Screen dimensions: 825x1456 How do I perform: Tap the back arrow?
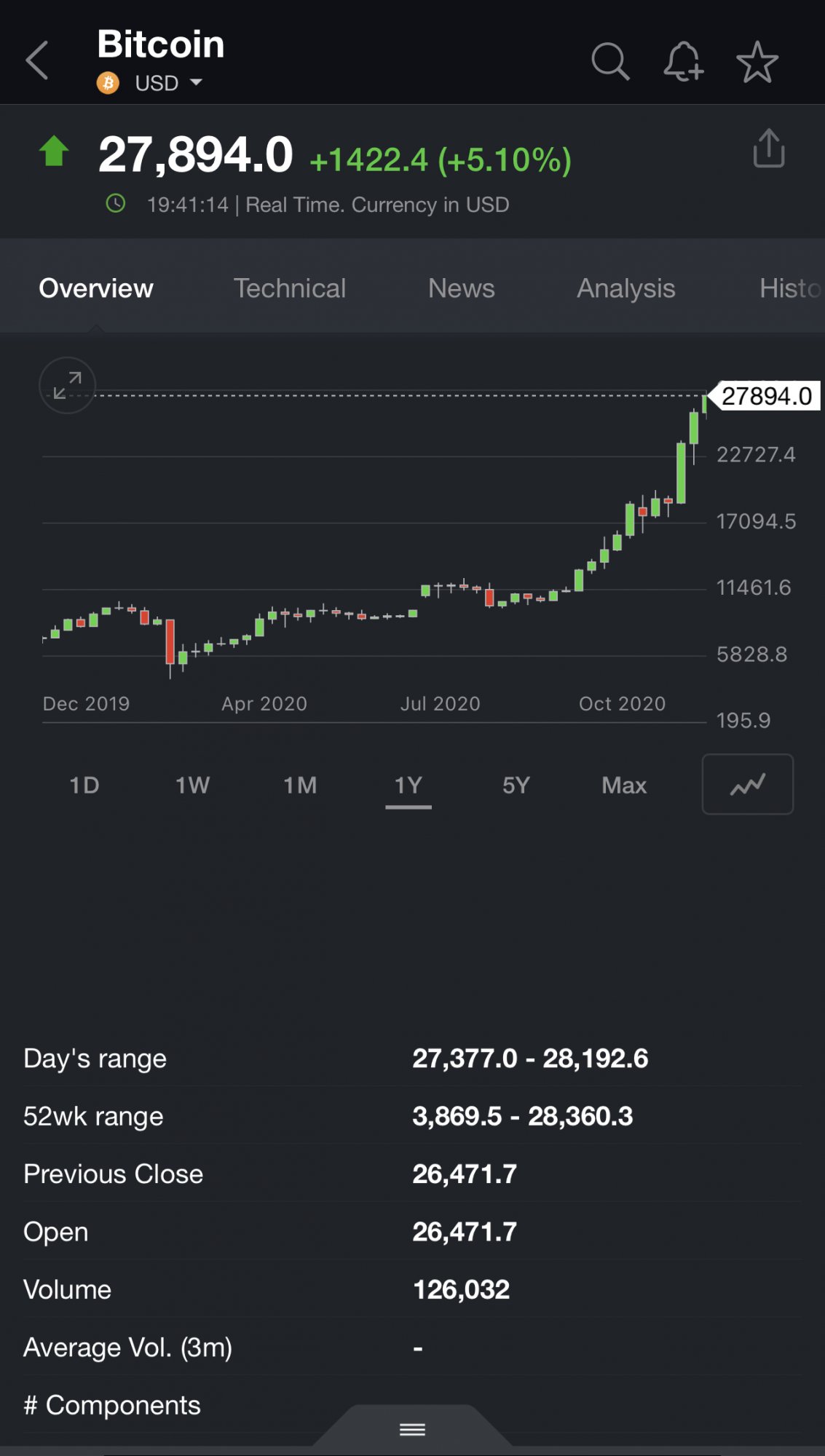pyautogui.click(x=37, y=60)
